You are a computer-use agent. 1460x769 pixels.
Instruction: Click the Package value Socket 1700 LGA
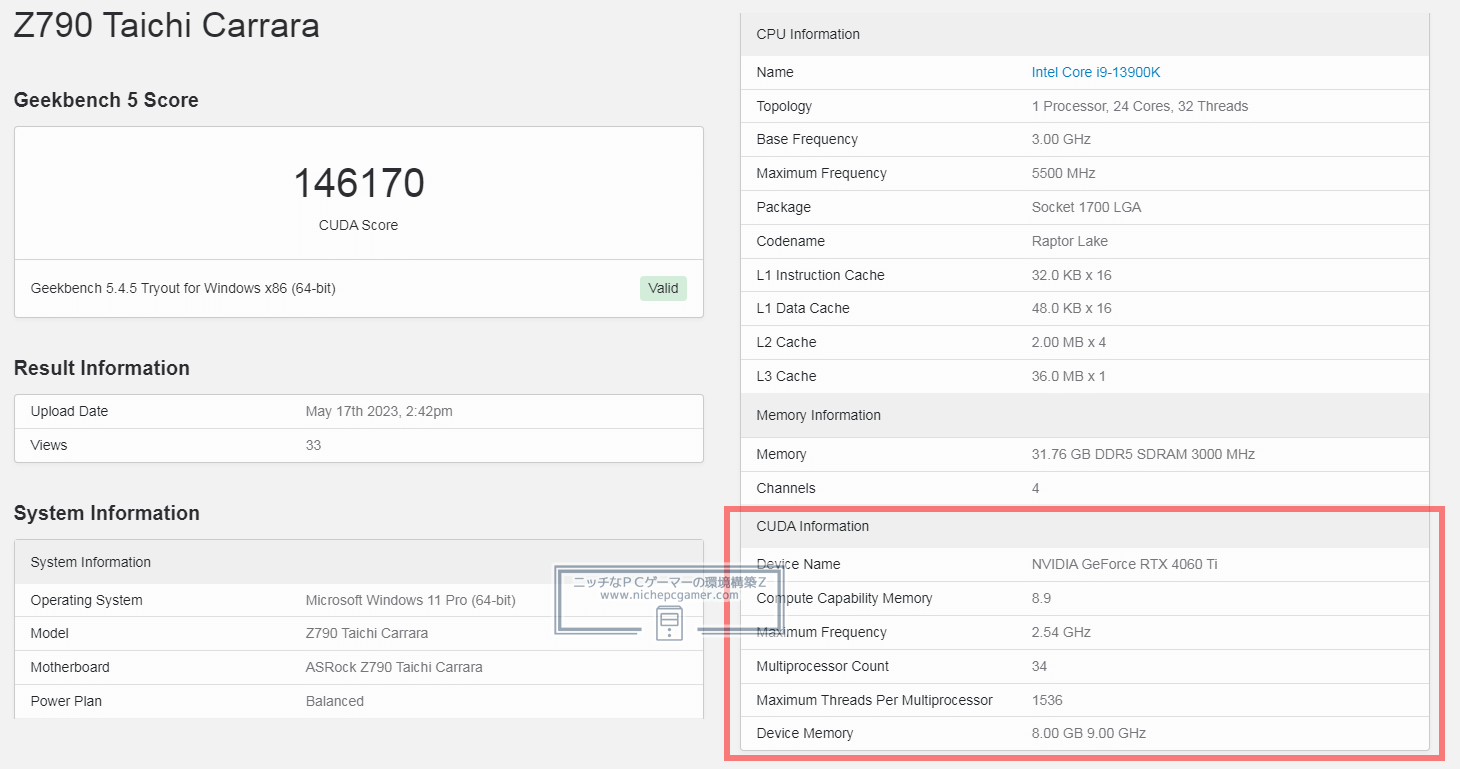pos(1086,207)
